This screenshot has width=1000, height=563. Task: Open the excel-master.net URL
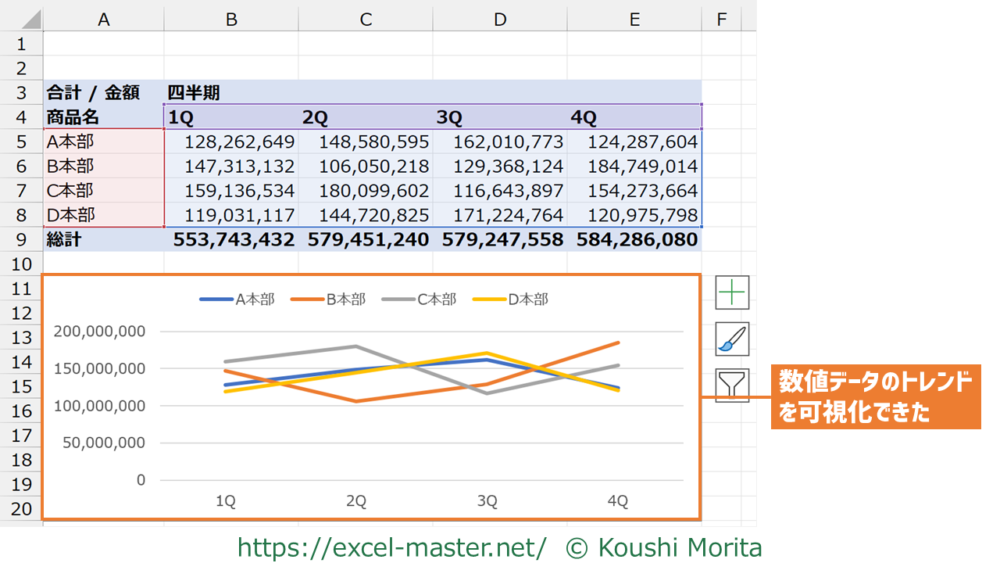391,548
